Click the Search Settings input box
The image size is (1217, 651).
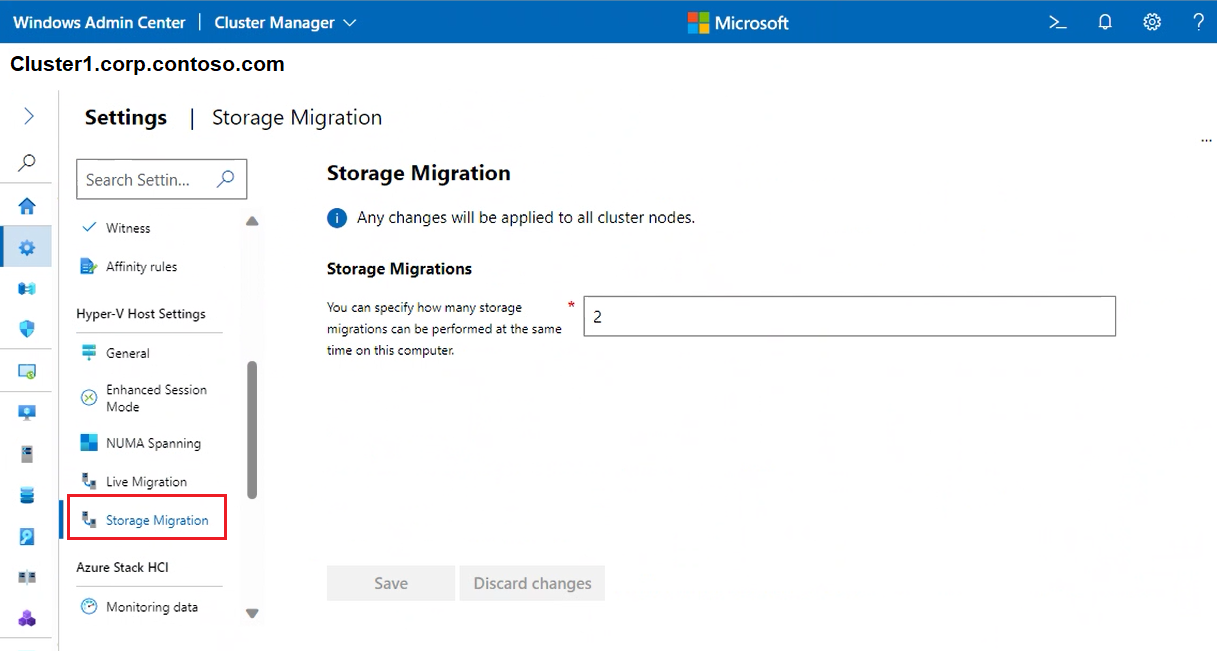(x=148, y=180)
